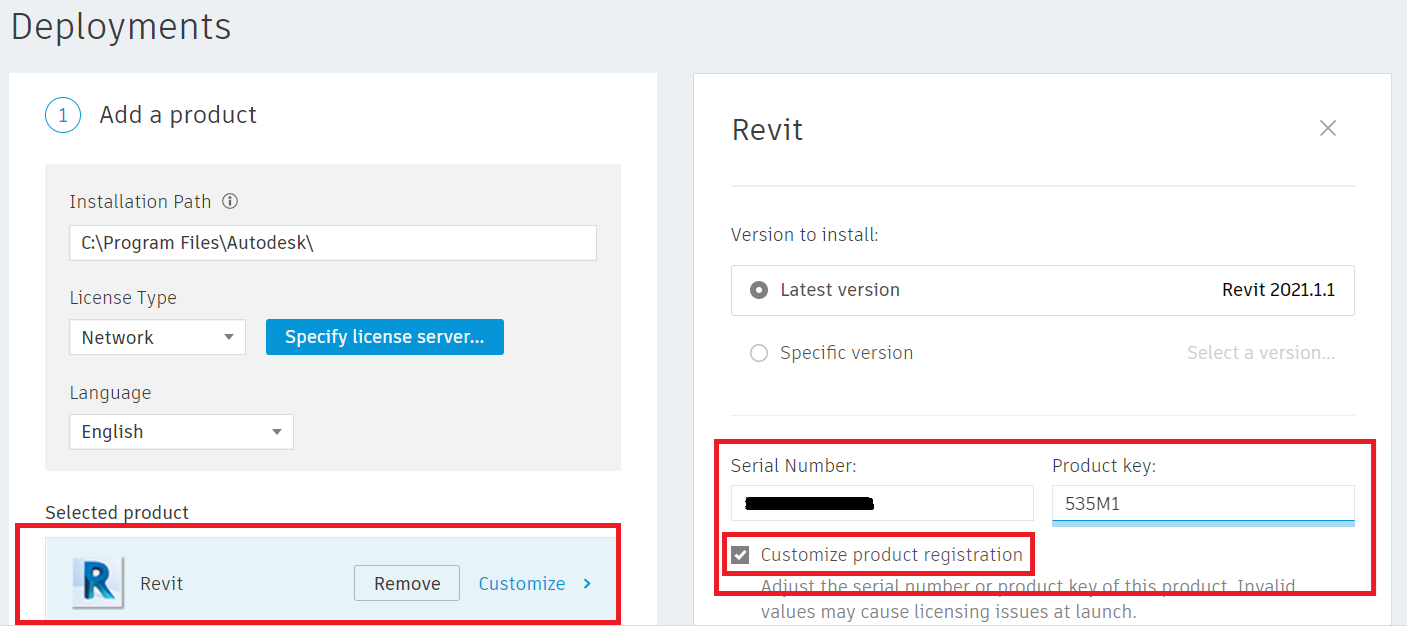Image resolution: width=1407 pixels, height=635 pixels.
Task: Close the Revit customization panel
Action: point(1327,128)
